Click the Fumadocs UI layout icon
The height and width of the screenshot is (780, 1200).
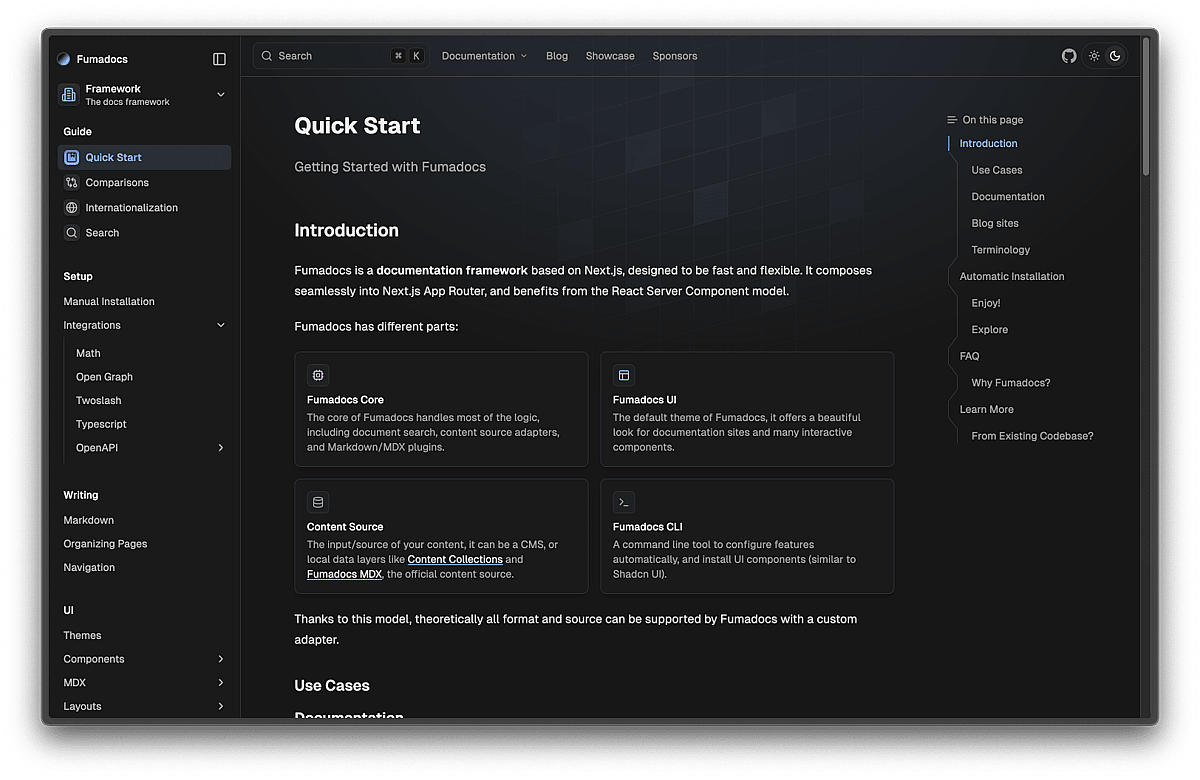coord(624,375)
